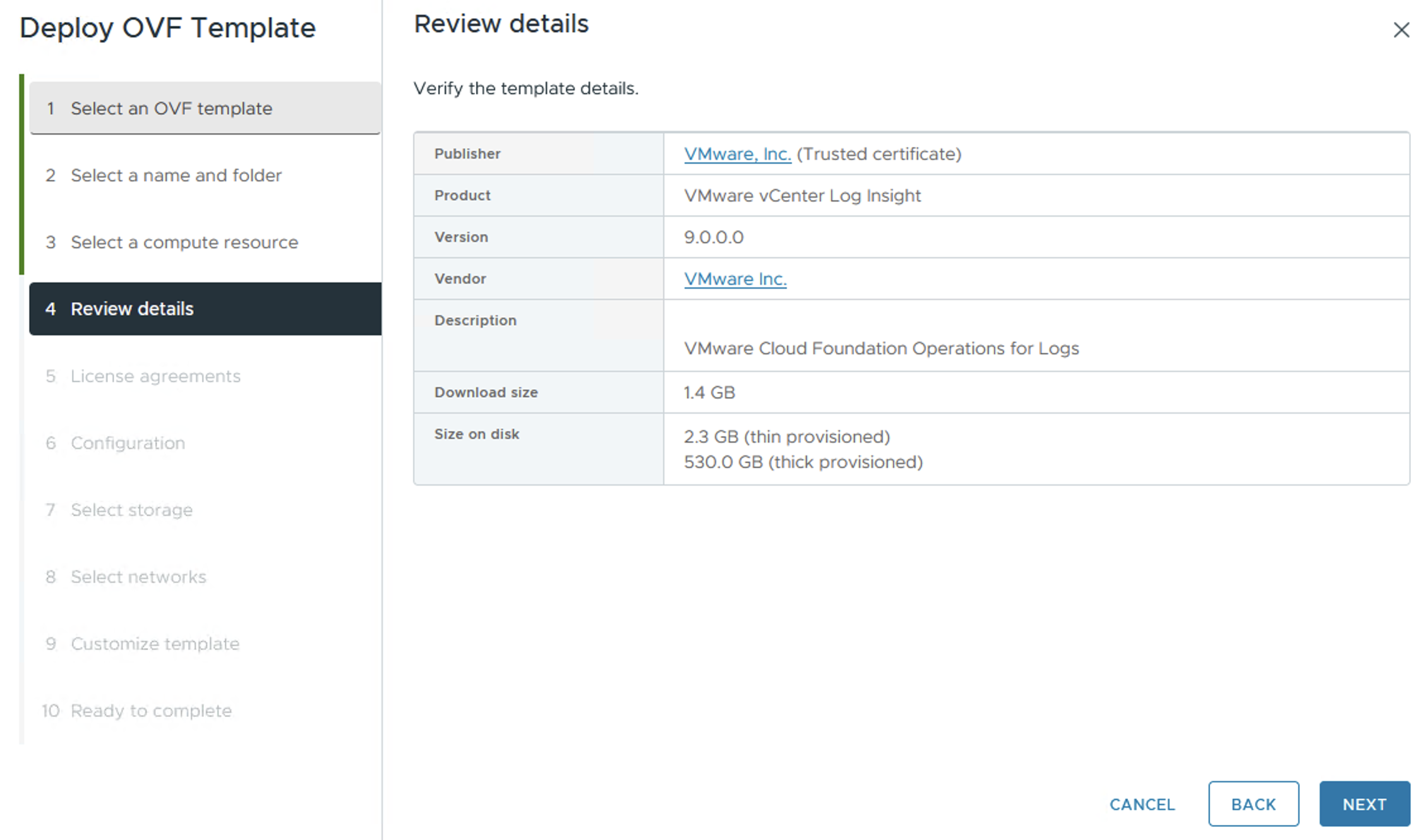Click the BACK button
Image resolution: width=1426 pixels, height=840 pixels.
(1253, 803)
